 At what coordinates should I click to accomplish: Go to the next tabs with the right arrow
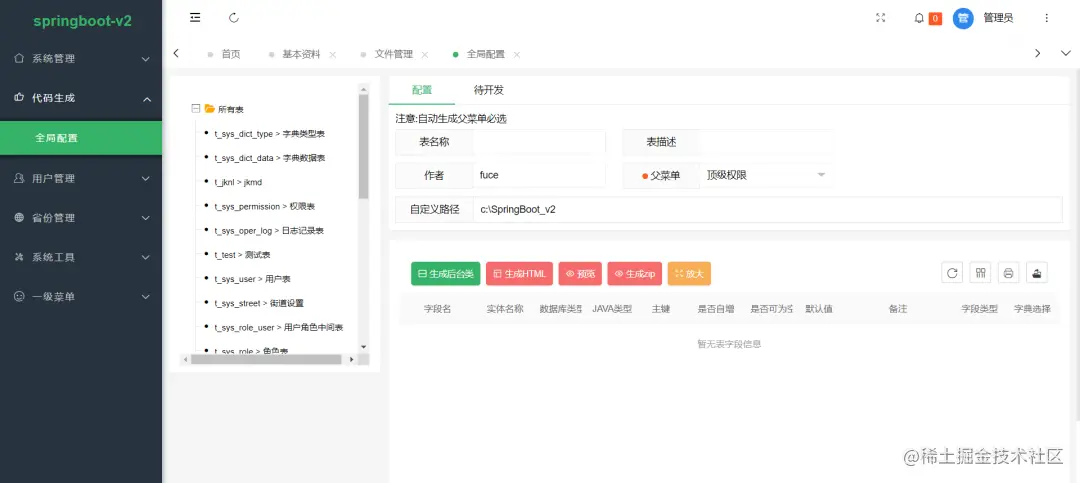coord(1037,54)
